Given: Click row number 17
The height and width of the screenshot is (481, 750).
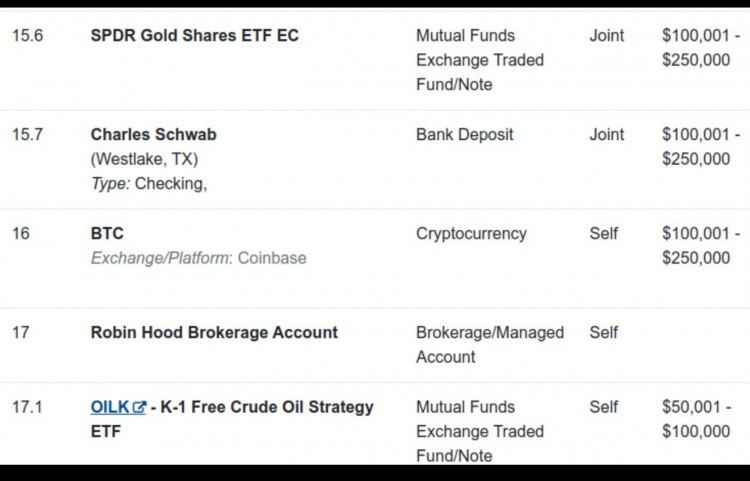Looking at the screenshot, I should tap(21, 332).
